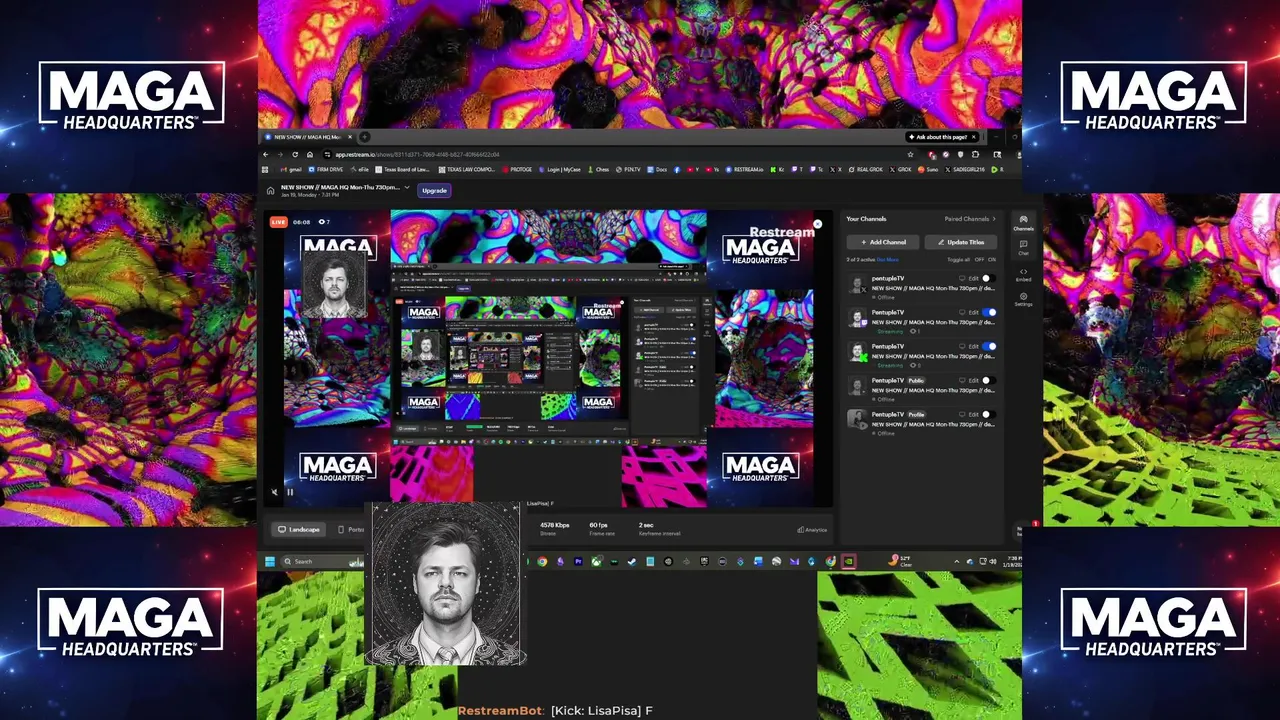
Task: Switch to Landscape layout tab
Action: (299, 529)
